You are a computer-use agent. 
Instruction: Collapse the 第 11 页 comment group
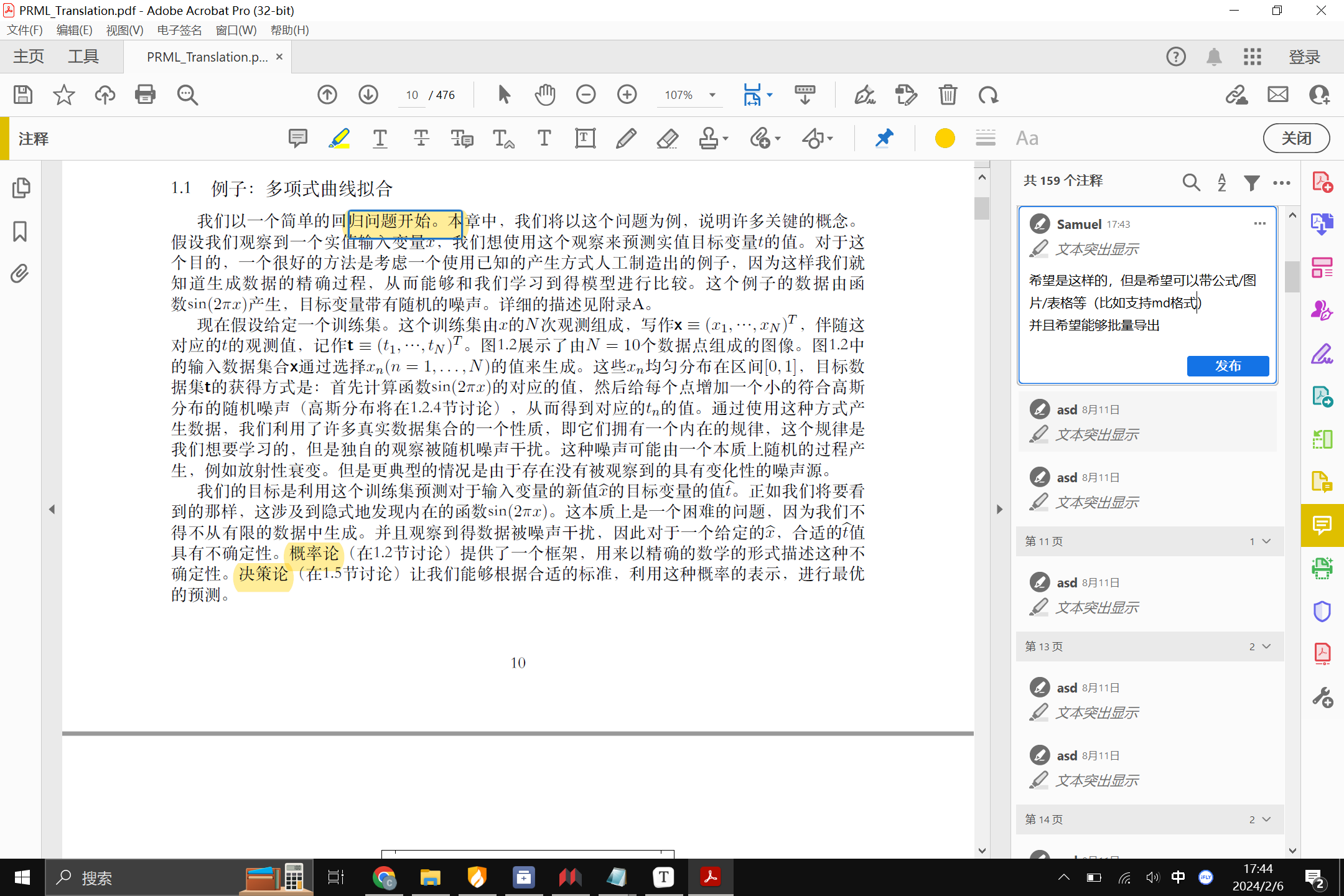[1266, 541]
